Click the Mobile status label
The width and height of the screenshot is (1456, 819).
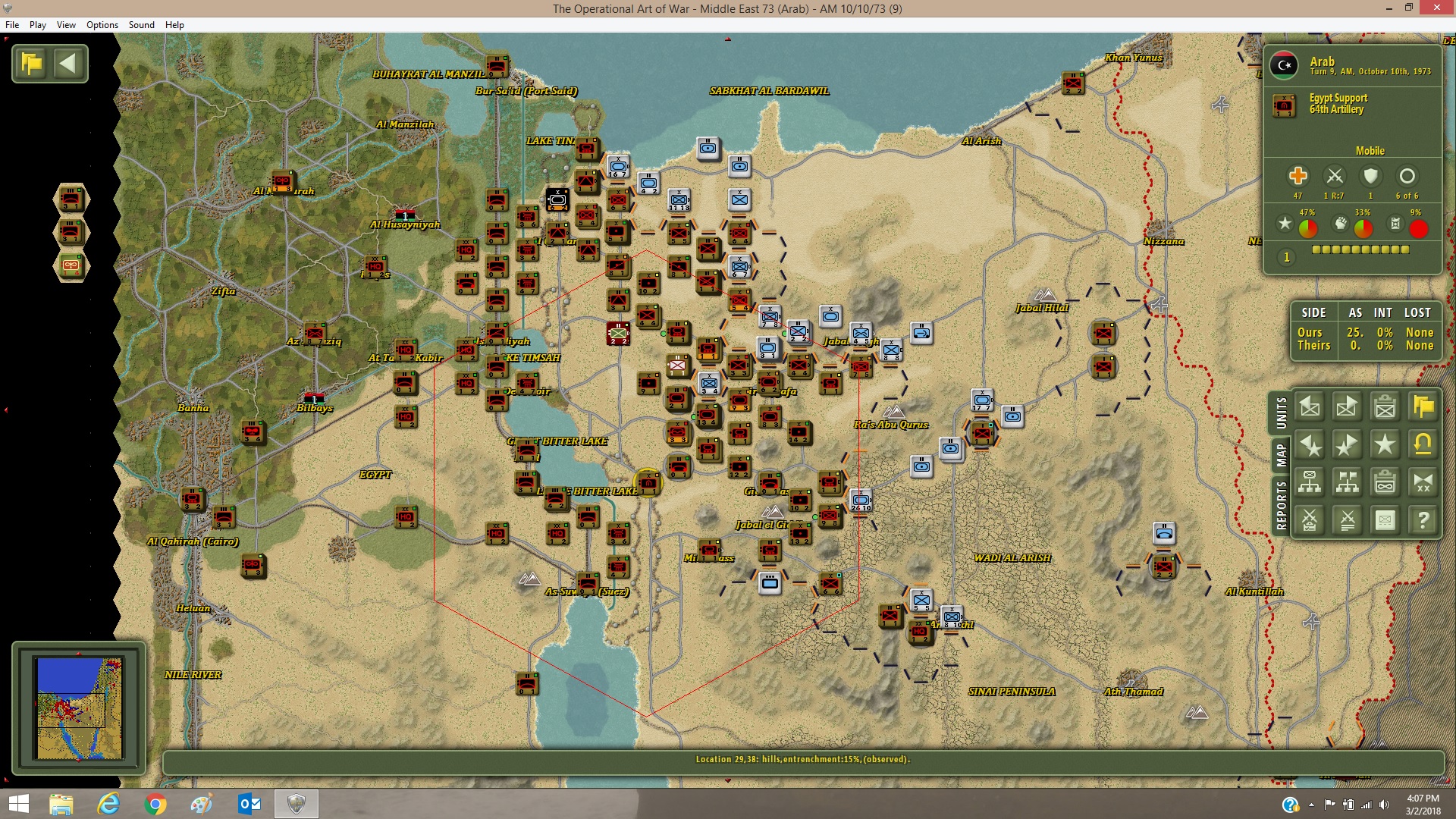coord(1370,151)
